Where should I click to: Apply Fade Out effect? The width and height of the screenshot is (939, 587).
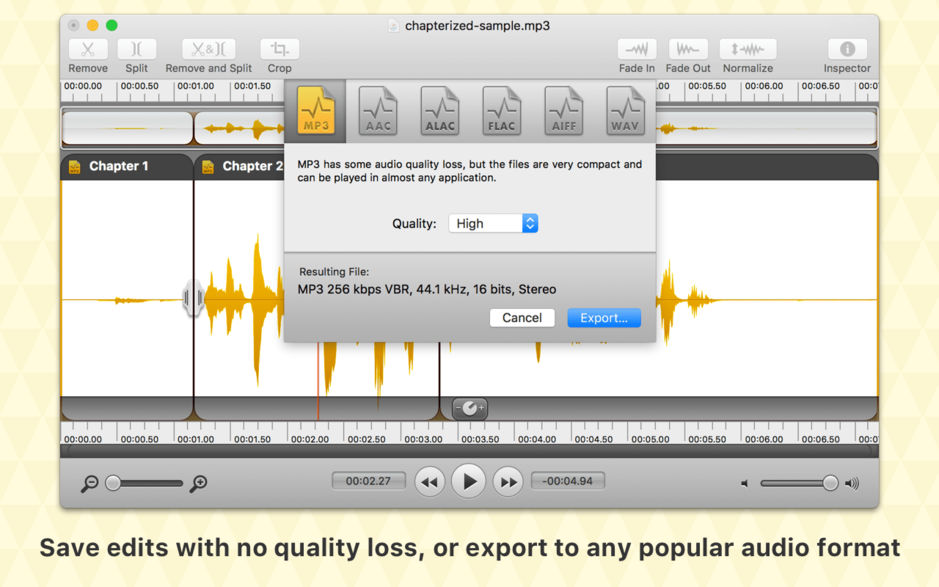[x=688, y=49]
